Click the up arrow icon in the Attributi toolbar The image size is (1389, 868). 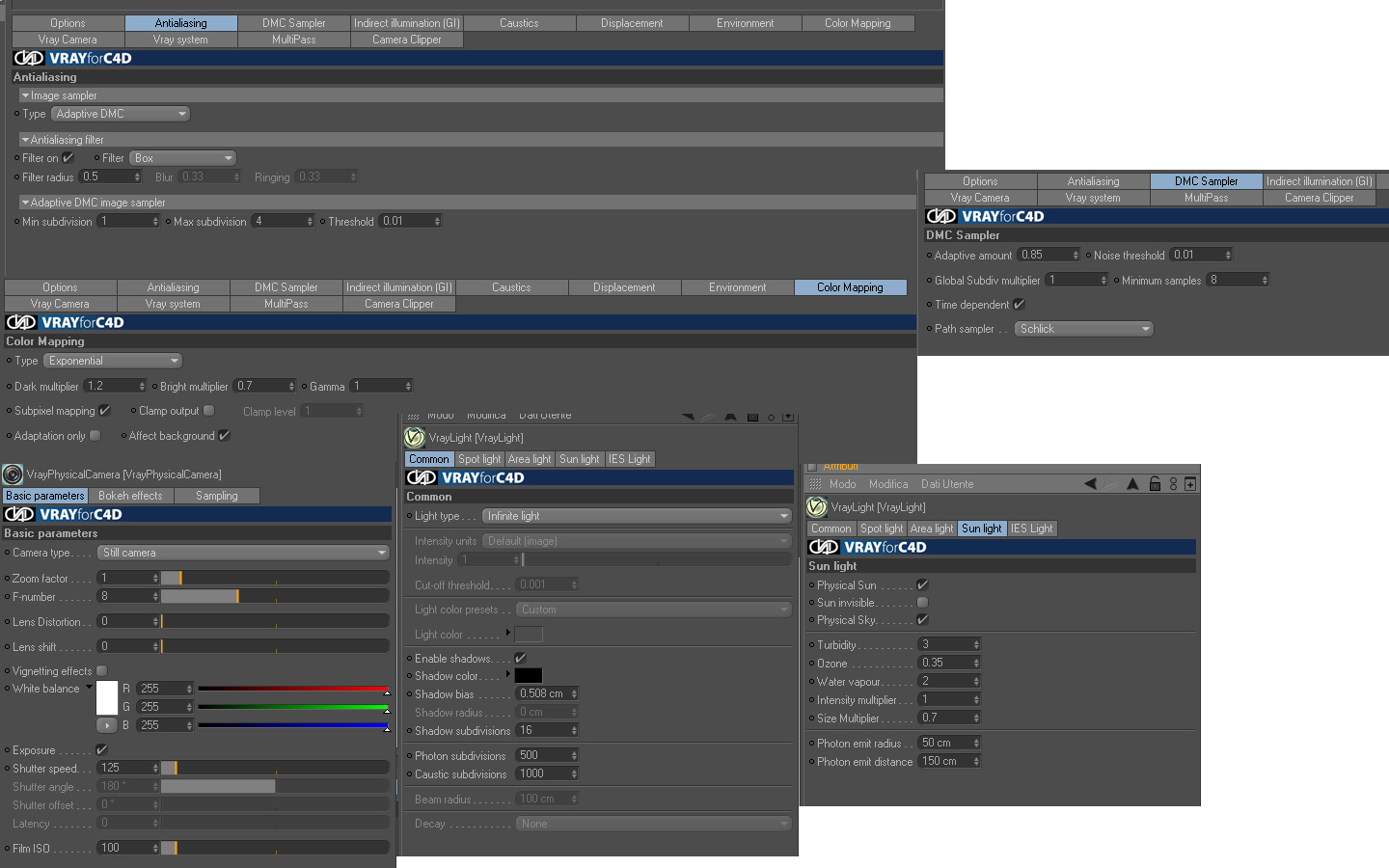(1132, 484)
